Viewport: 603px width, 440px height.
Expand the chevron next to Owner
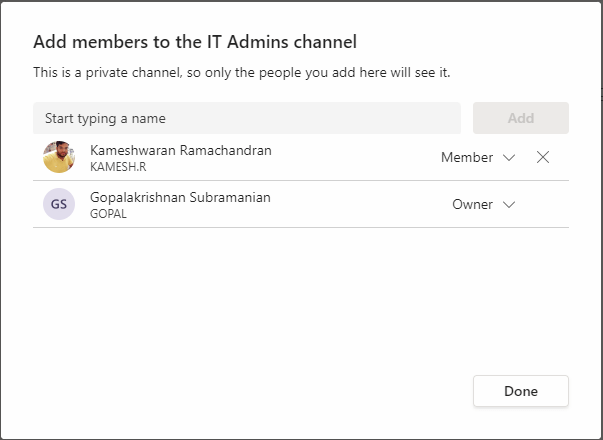[x=509, y=204]
